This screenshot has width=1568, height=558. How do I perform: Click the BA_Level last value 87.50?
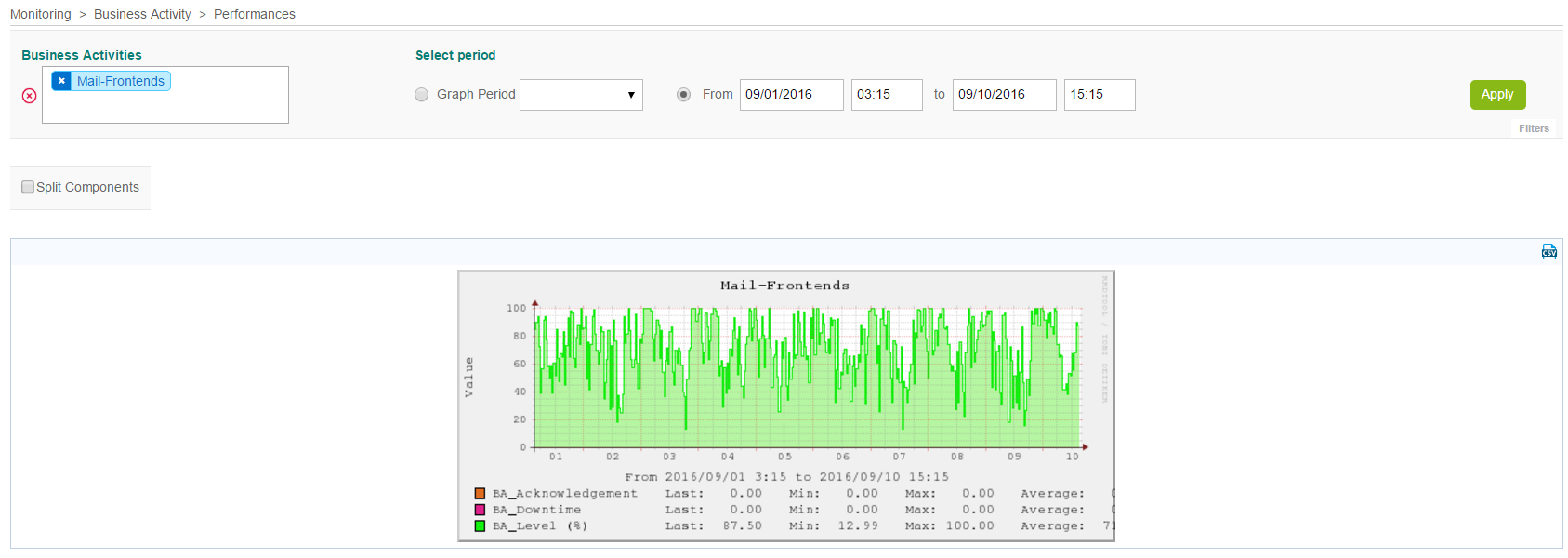[x=743, y=526]
